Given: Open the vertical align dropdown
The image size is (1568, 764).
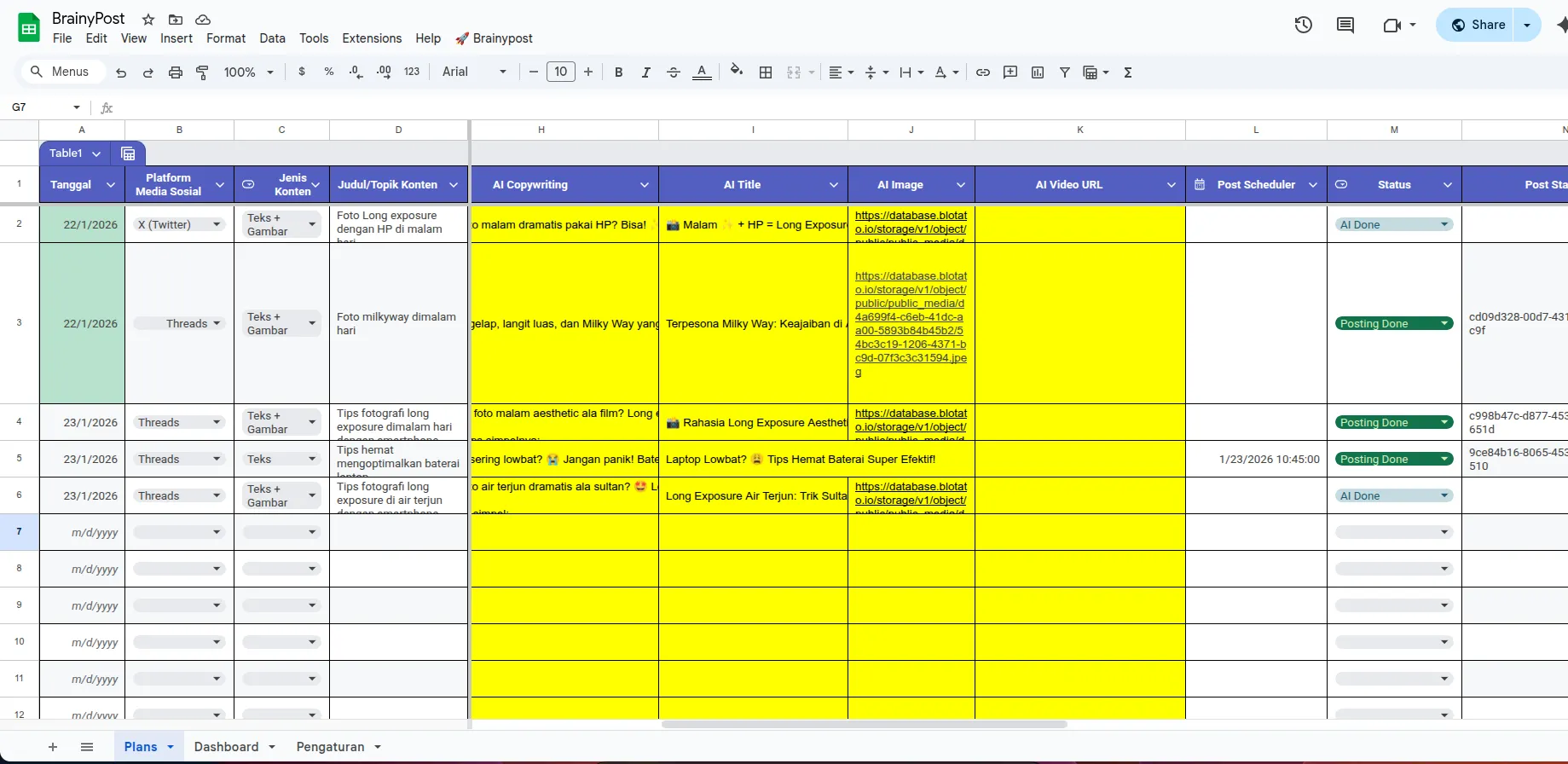Looking at the screenshot, I should [x=877, y=72].
